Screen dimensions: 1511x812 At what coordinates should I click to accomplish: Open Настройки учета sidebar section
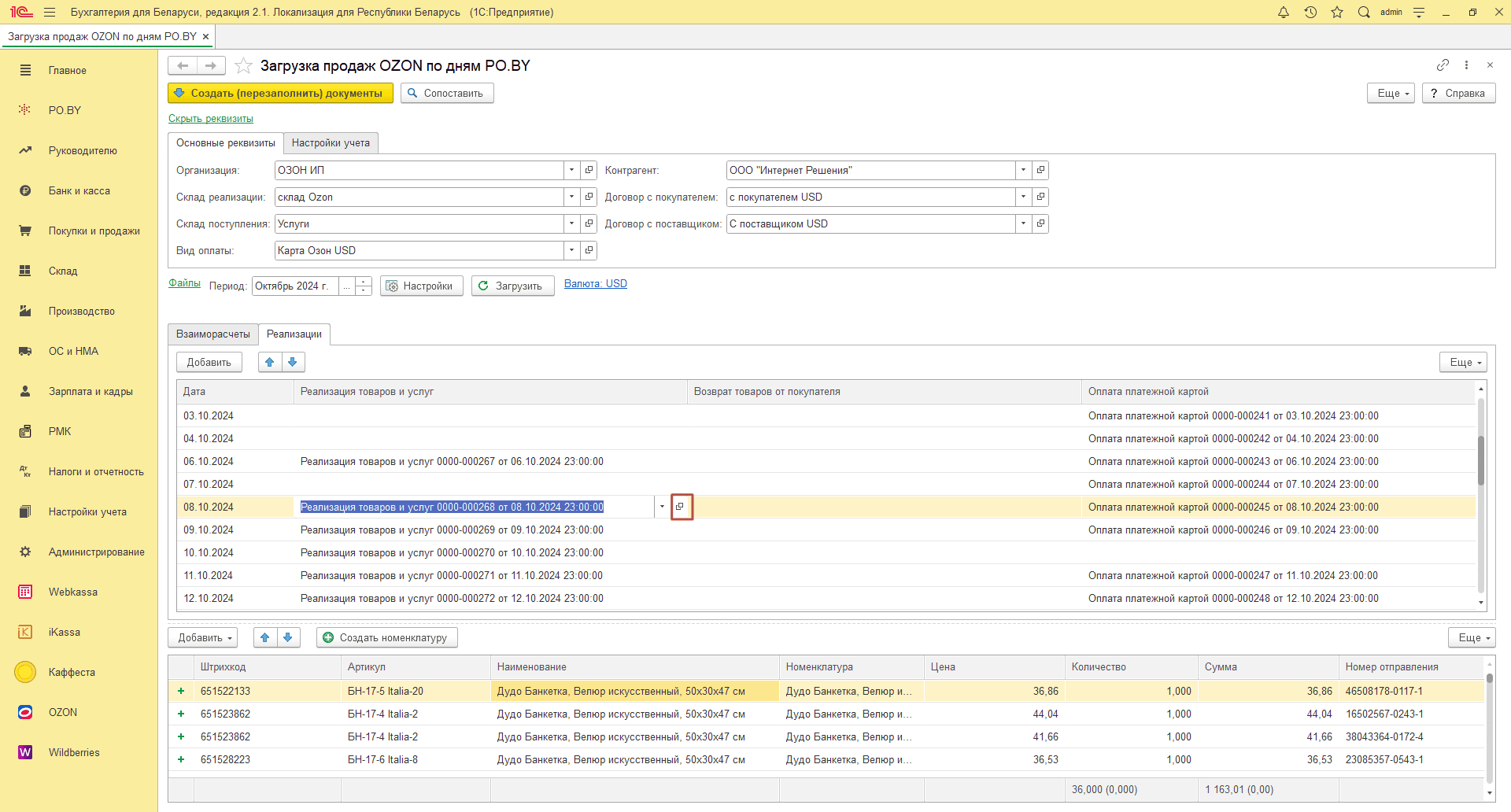click(87, 511)
